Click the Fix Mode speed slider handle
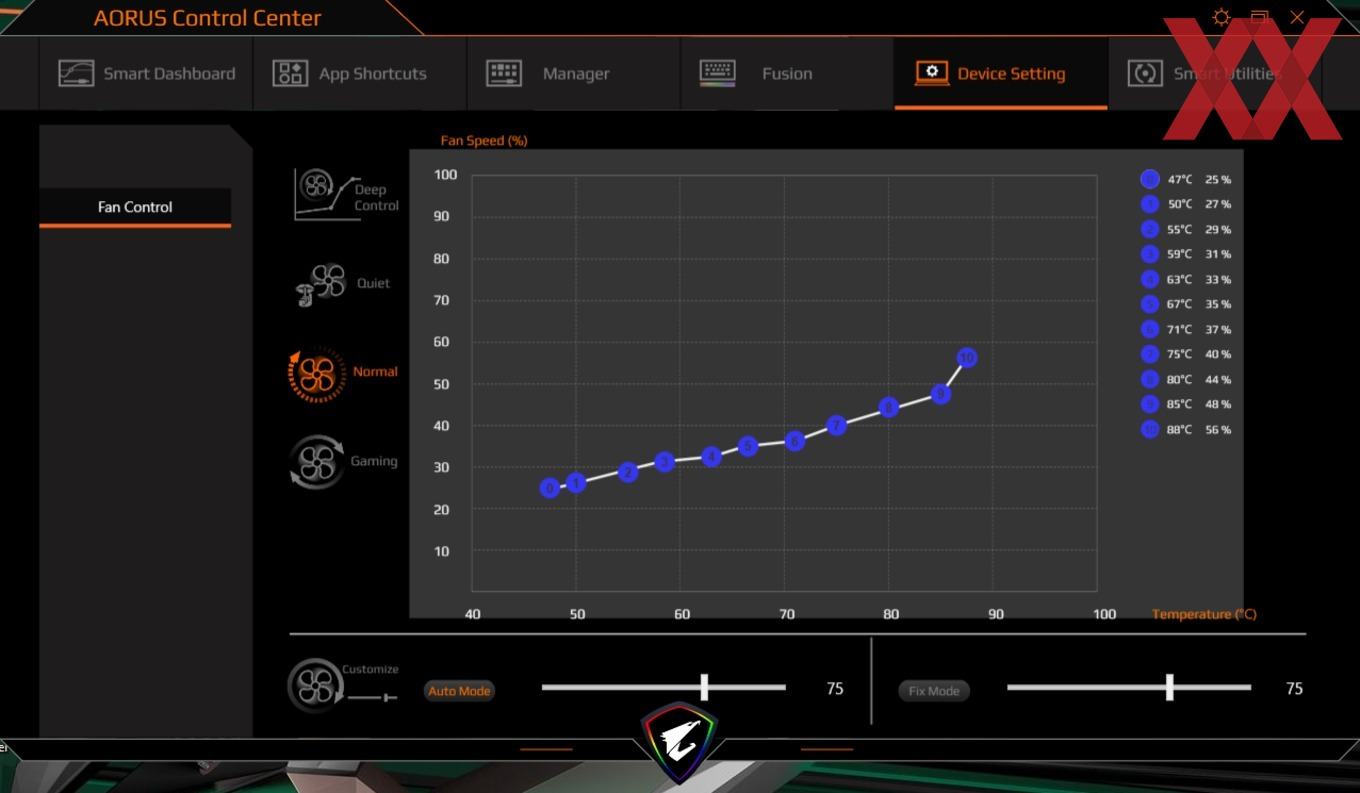This screenshot has height=793, width=1360. (1169, 687)
